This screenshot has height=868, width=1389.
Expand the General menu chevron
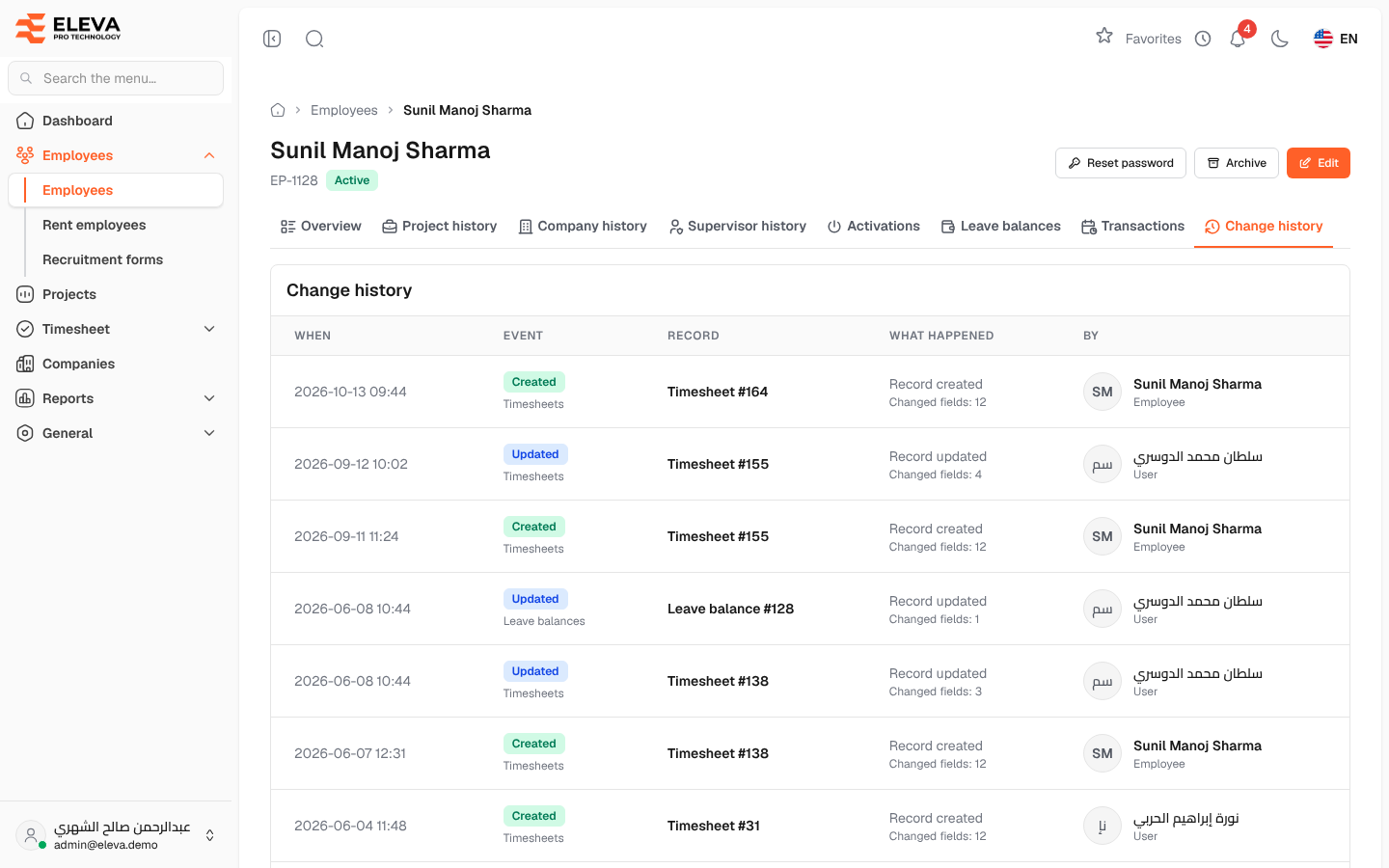point(209,433)
